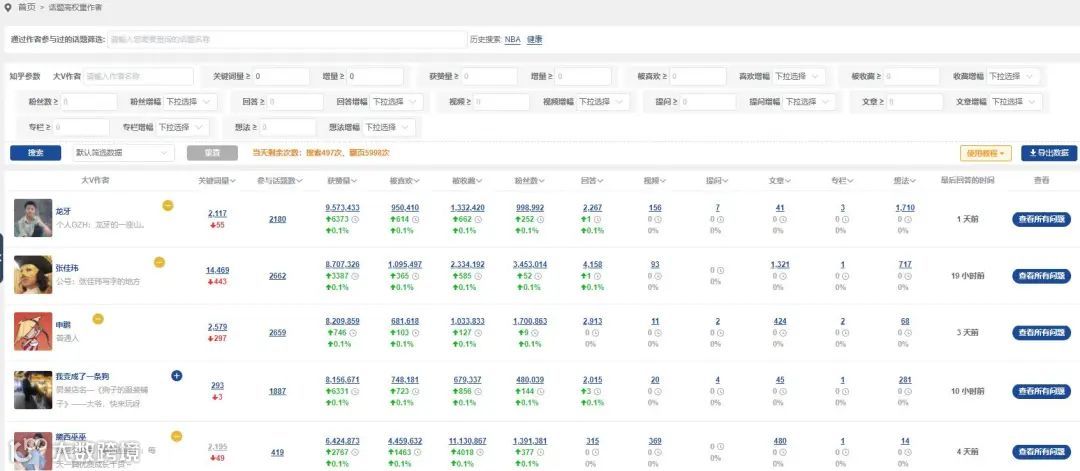Image resolution: width=1080 pixels, height=471 pixels.
Task: Focus the topic filter input field
Action: point(287,40)
